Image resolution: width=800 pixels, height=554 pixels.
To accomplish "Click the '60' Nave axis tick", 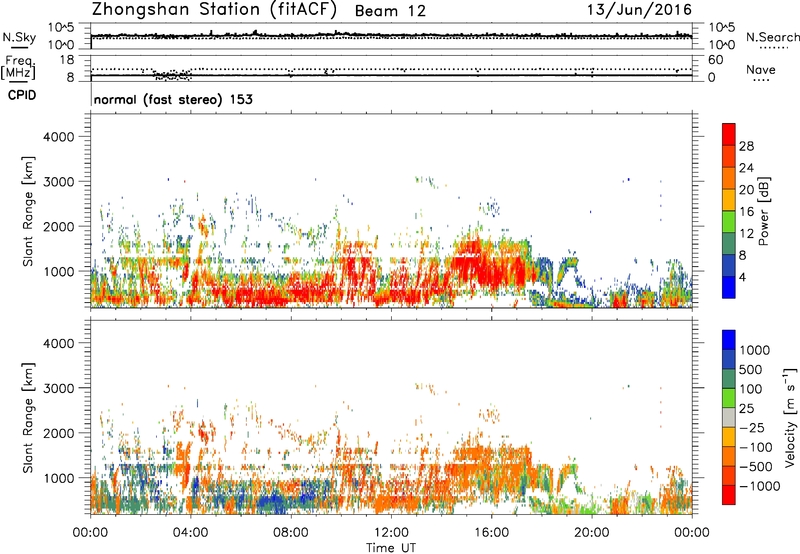I will (x=715, y=60).
